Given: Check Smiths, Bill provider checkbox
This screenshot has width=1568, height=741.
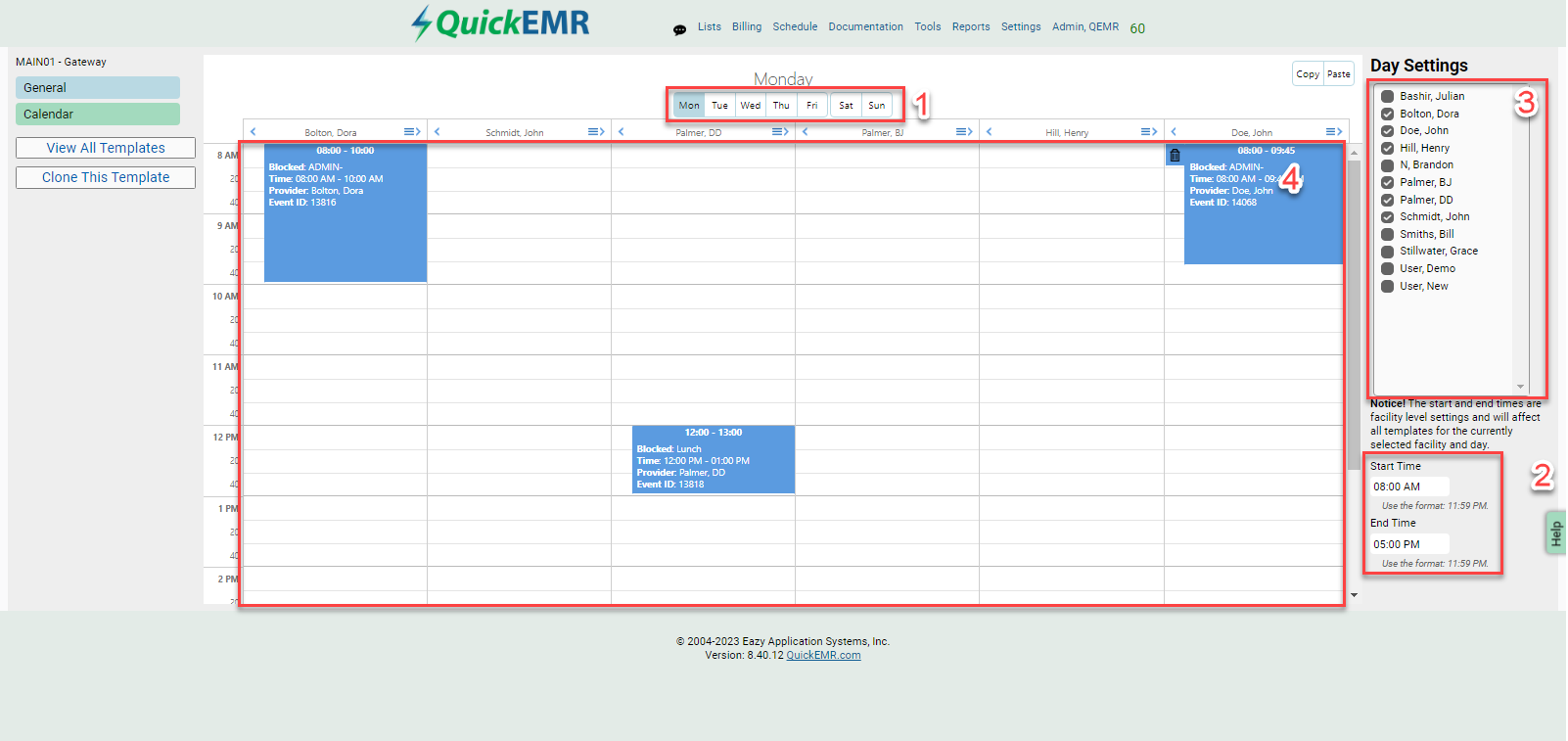Looking at the screenshot, I should 1387,234.
